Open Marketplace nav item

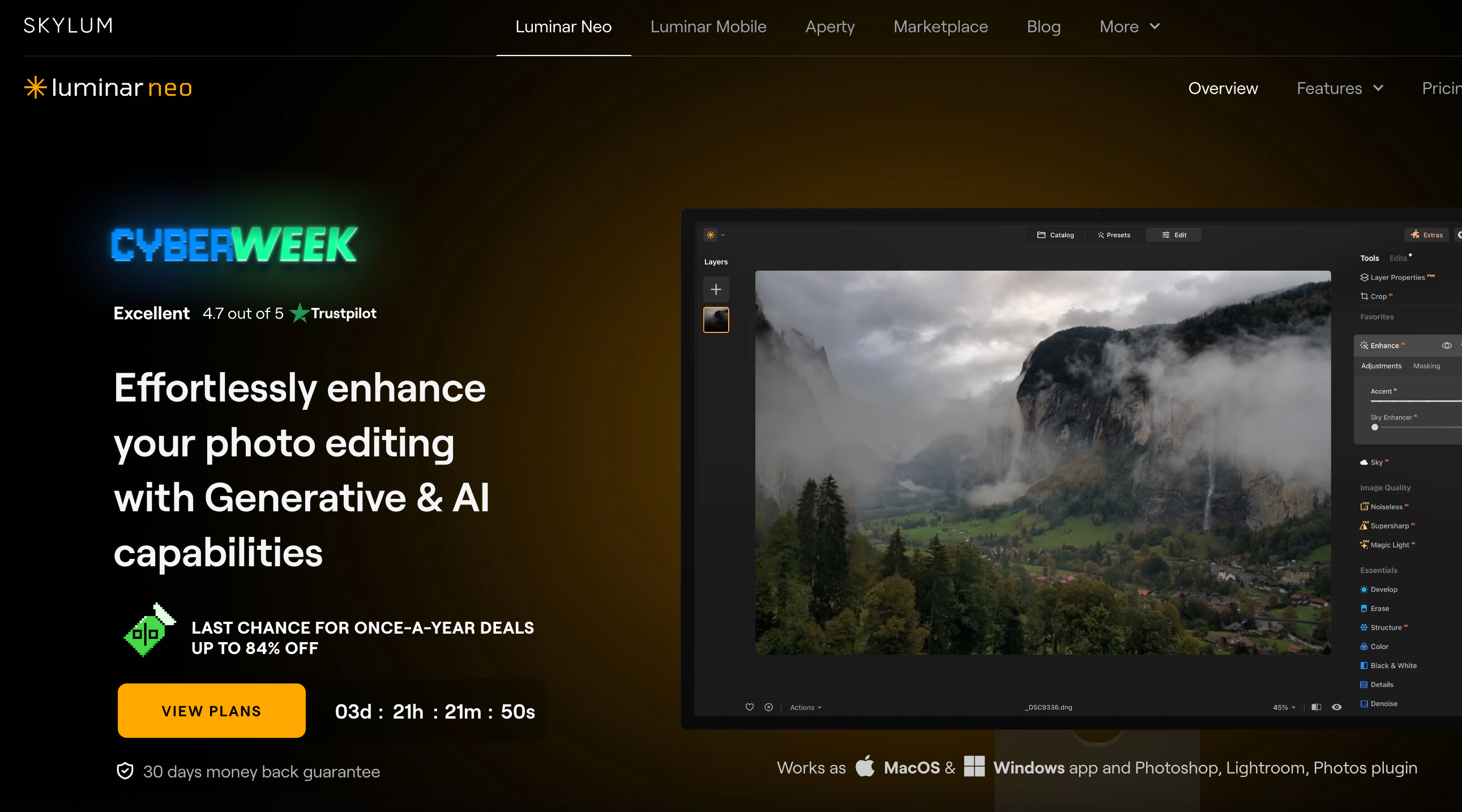(x=940, y=27)
